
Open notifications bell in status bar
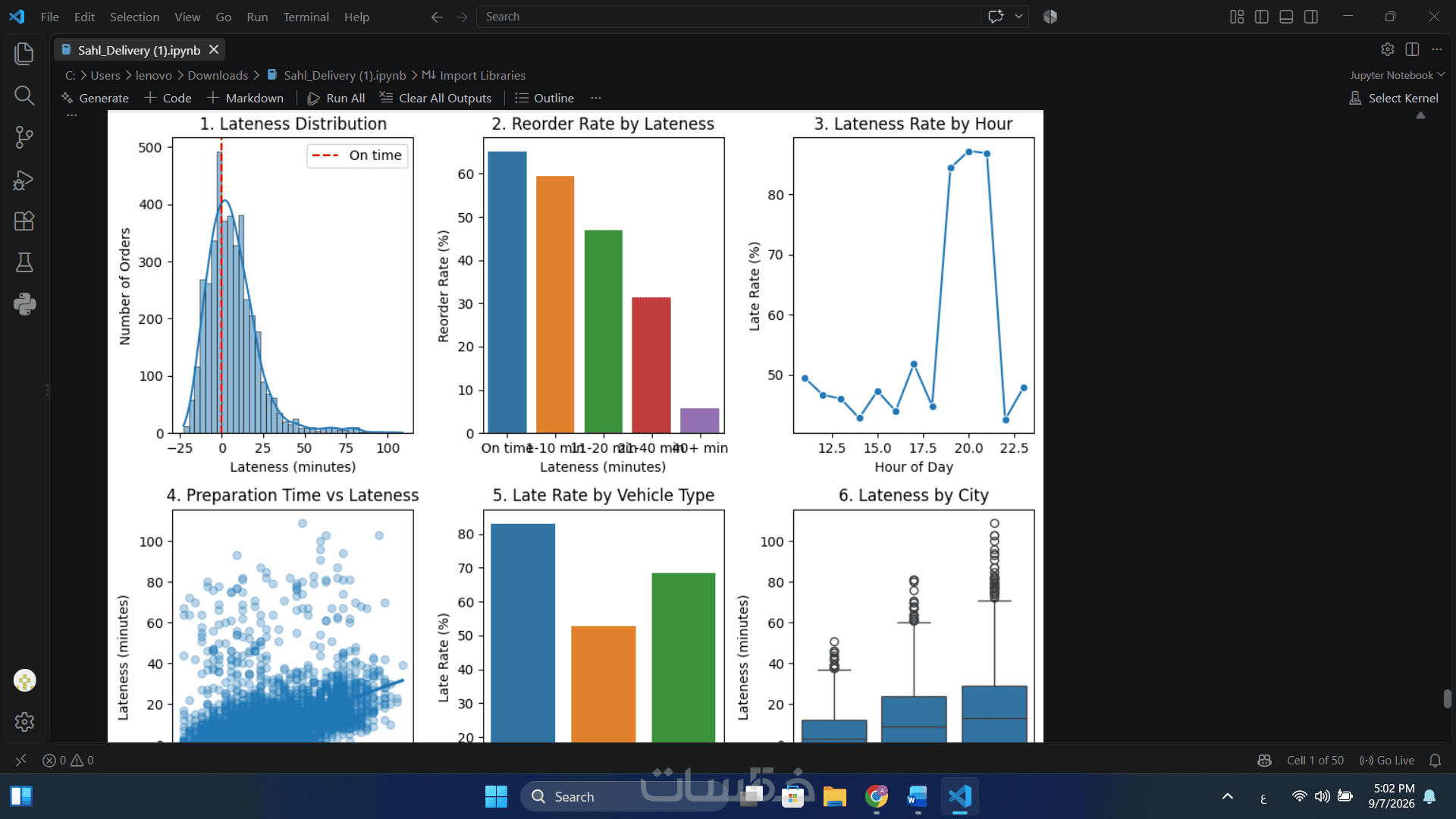[x=1435, y=760]
